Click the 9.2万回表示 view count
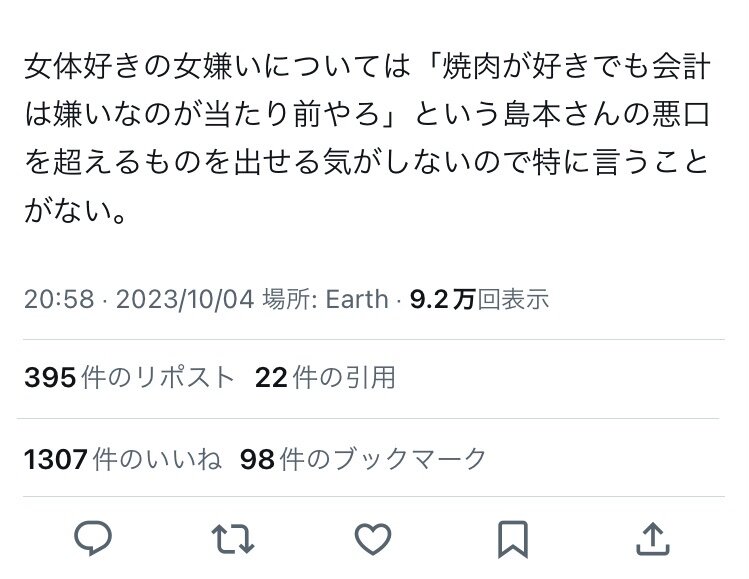Viewport: 749px width, 579px height. coord(479,299)
